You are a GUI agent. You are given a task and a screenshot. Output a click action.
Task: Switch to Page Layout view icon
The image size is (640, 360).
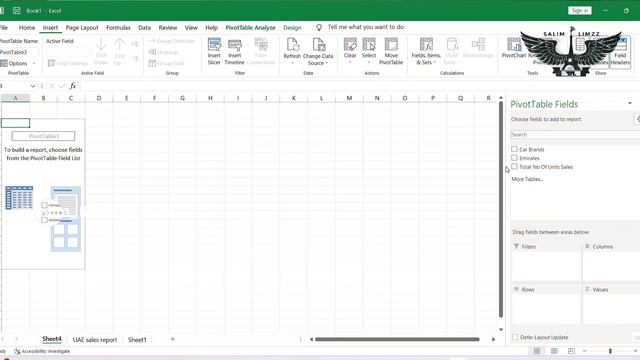point(554,351)
